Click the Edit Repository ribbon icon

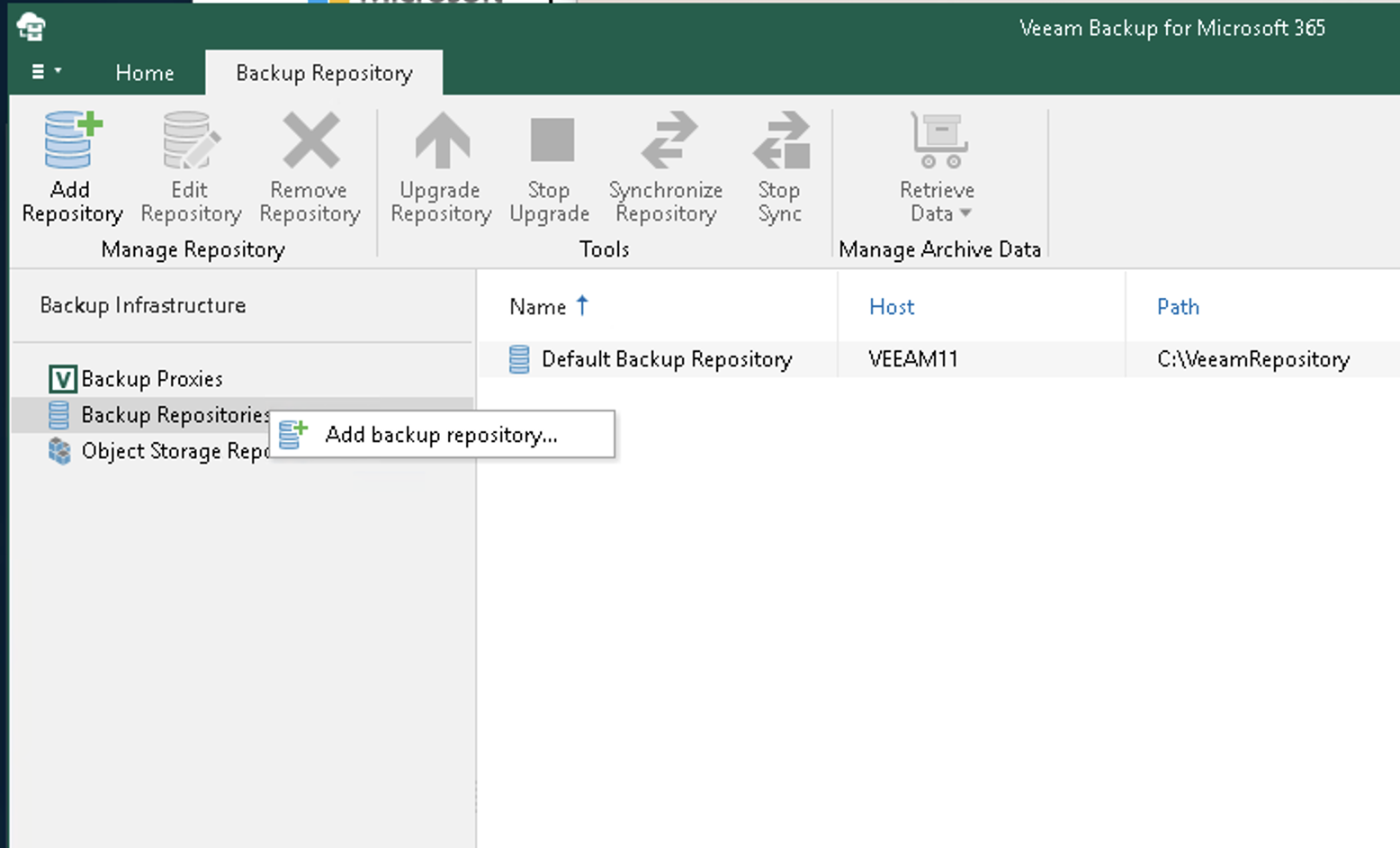pyautogui.click(x=191, y=140)
